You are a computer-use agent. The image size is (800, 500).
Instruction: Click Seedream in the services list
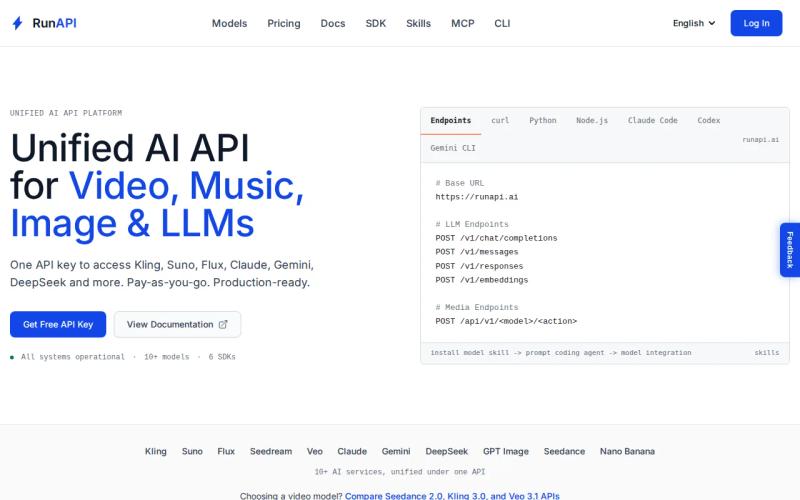coord(271,451)
